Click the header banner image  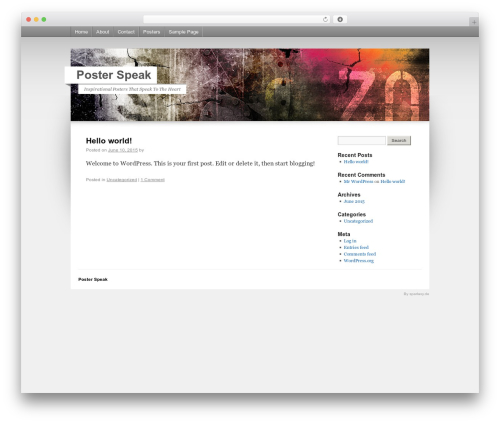pos(250,85)
